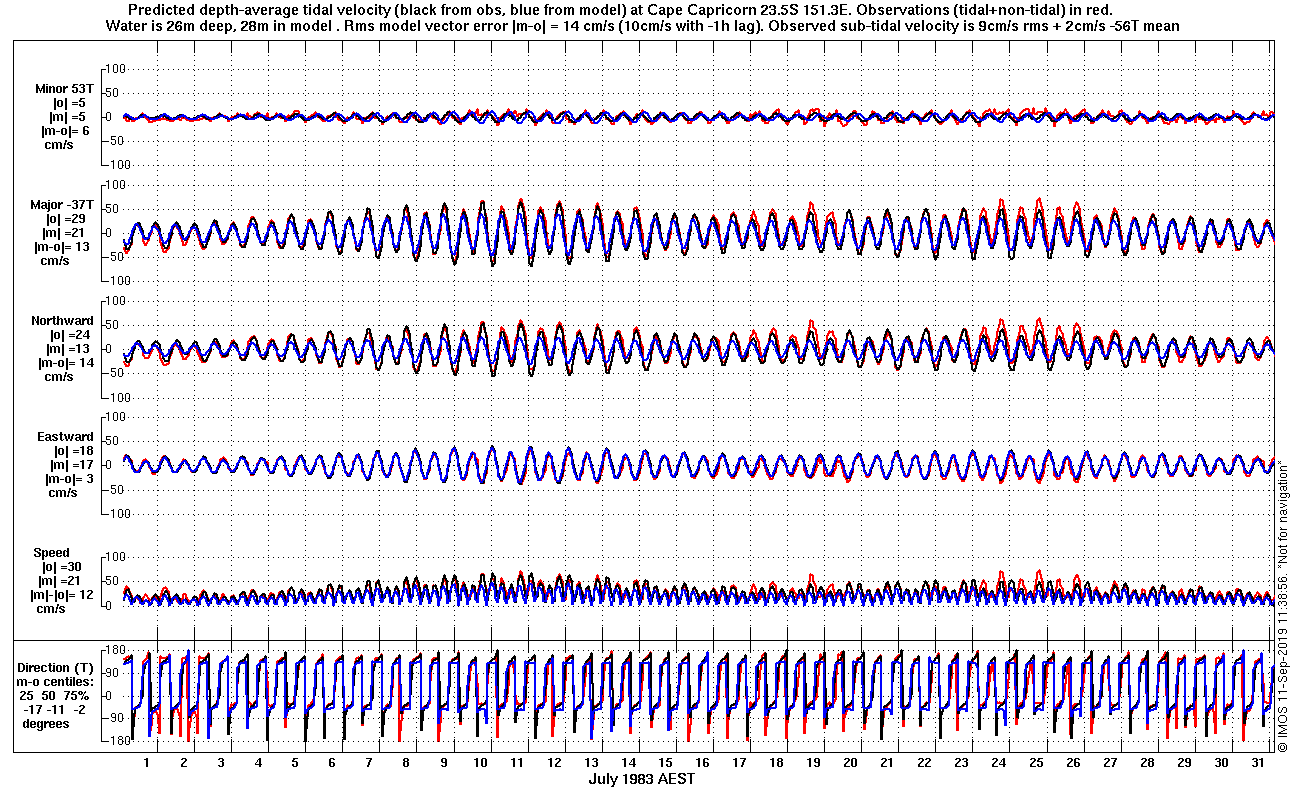Click day "5" on the date axis
1300x800 pixels.
pyautogui.click(x=295, y=762)
